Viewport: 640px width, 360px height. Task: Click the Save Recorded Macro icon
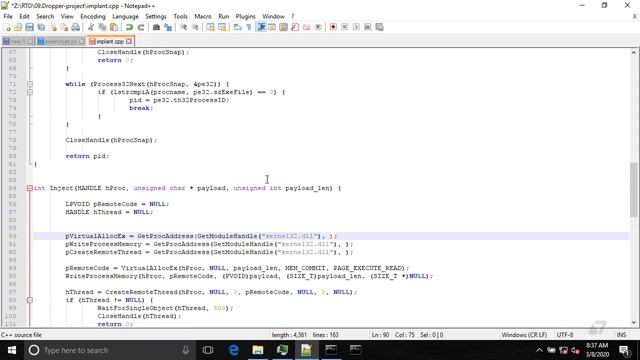pos(380,27)
